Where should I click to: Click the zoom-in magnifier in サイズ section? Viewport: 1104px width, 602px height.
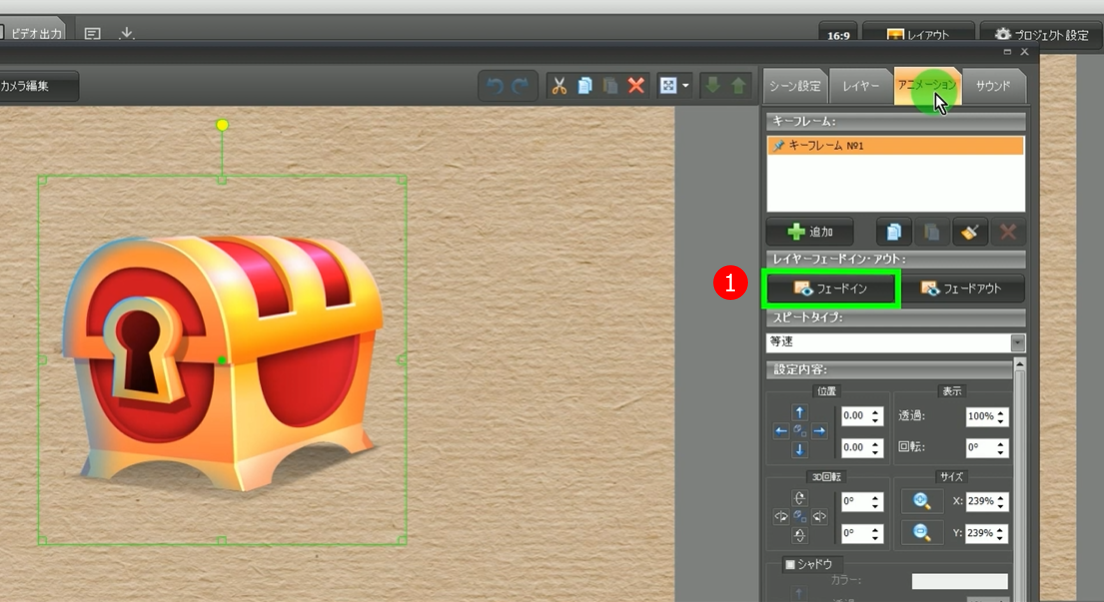tap(921, 501)
